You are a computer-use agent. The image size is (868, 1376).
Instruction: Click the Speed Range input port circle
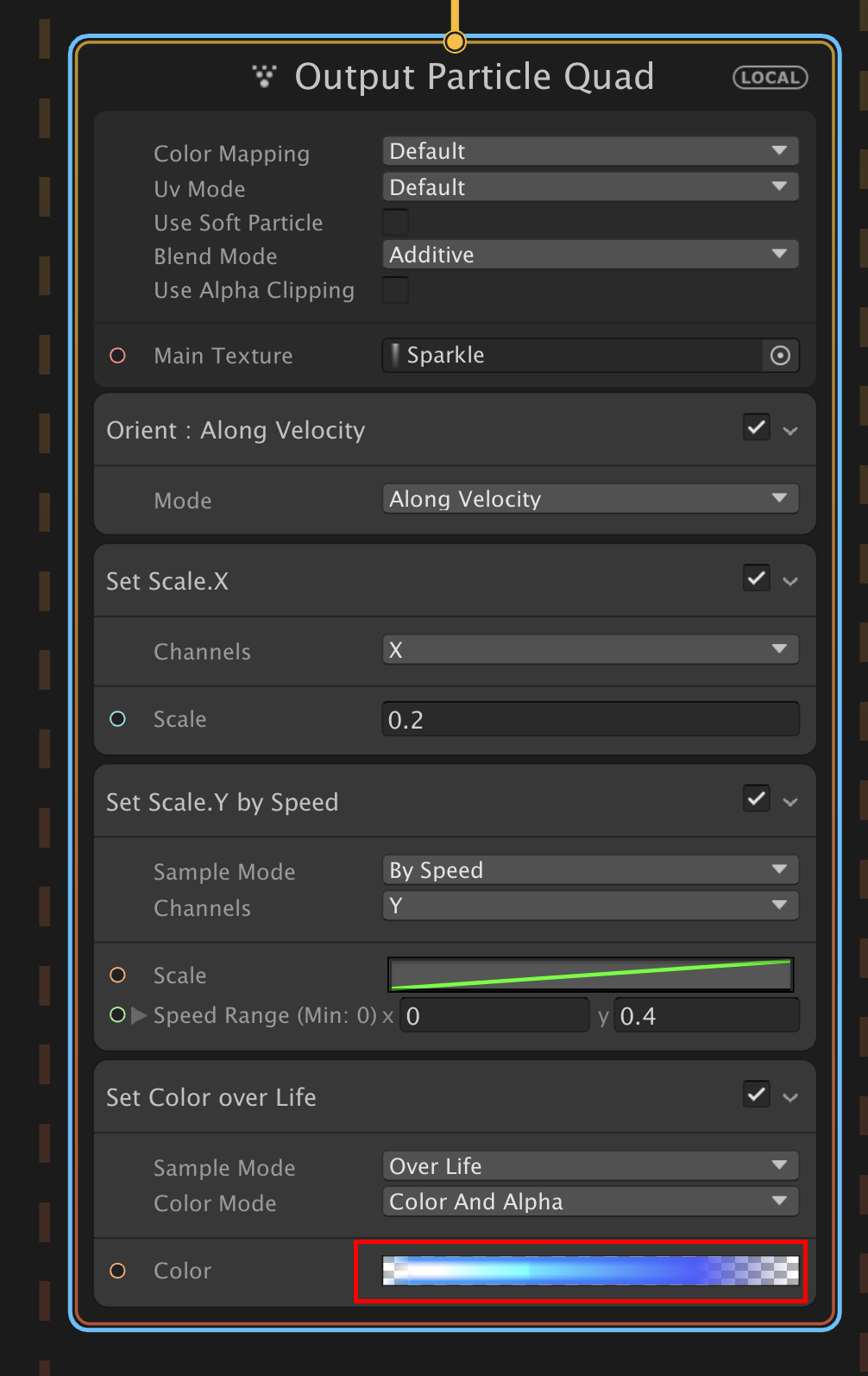click(x=118, y=1014)
